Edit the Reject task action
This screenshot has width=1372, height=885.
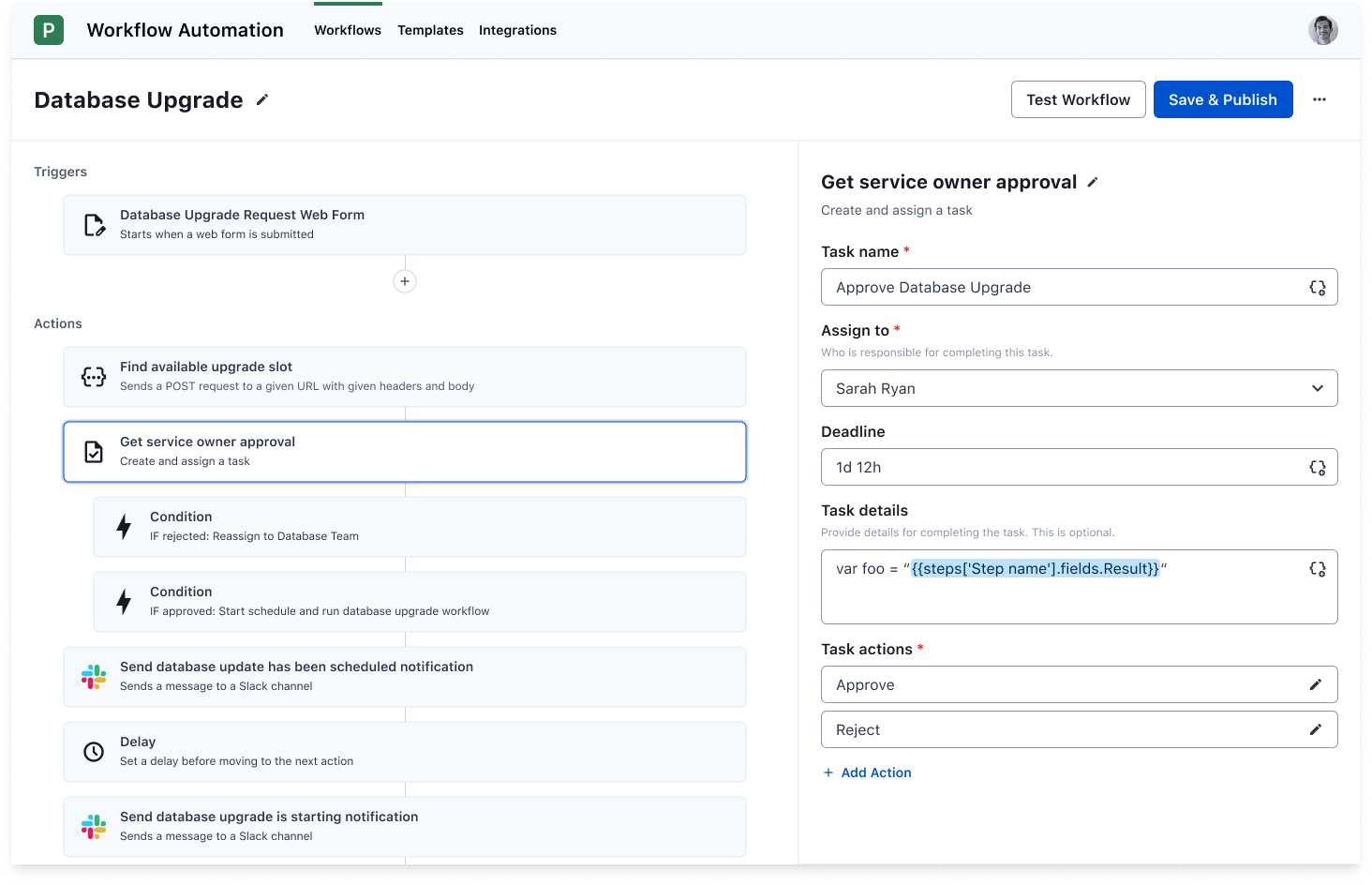1316,729
